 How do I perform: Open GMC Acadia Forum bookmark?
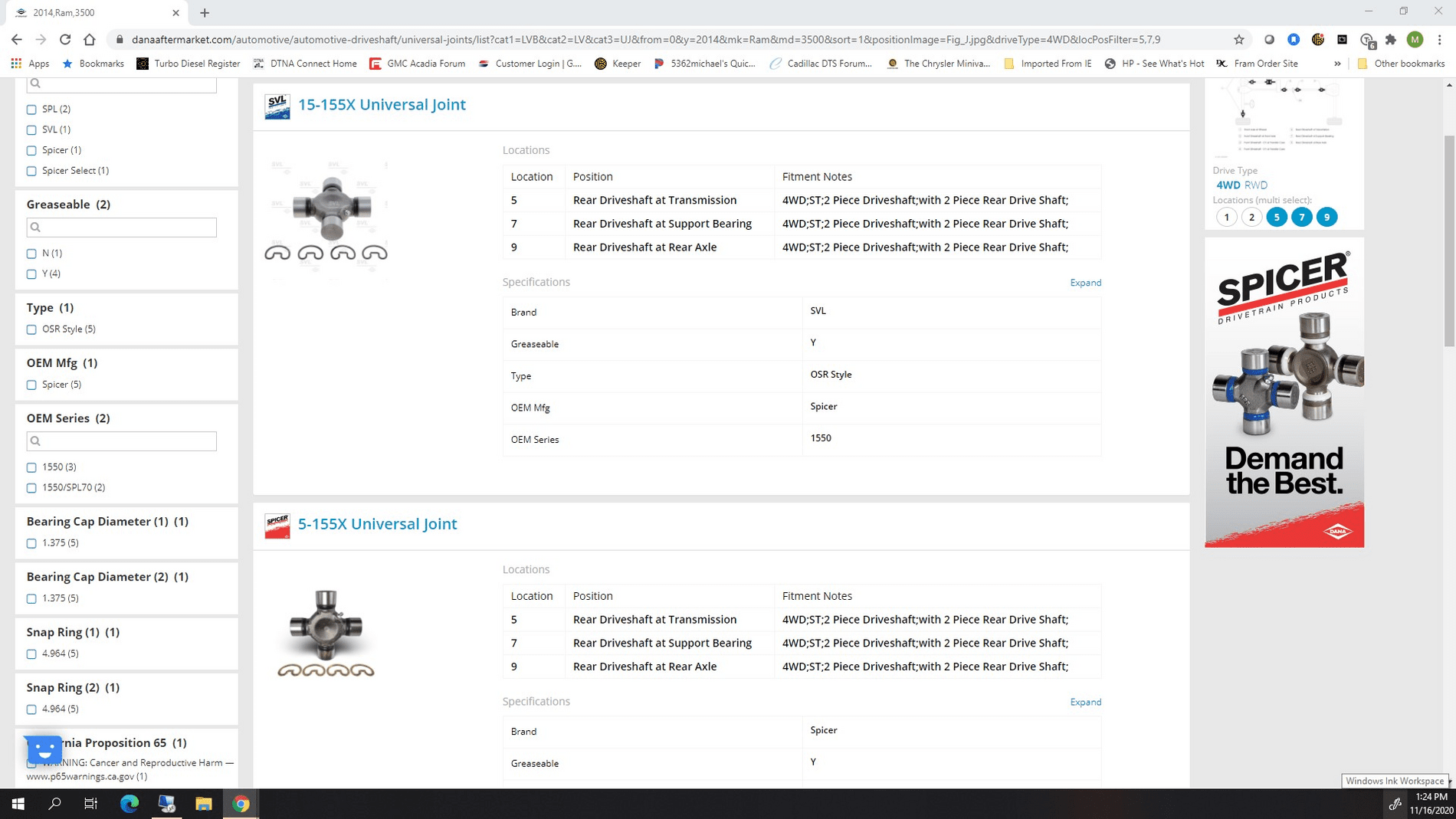coord(418,64)
